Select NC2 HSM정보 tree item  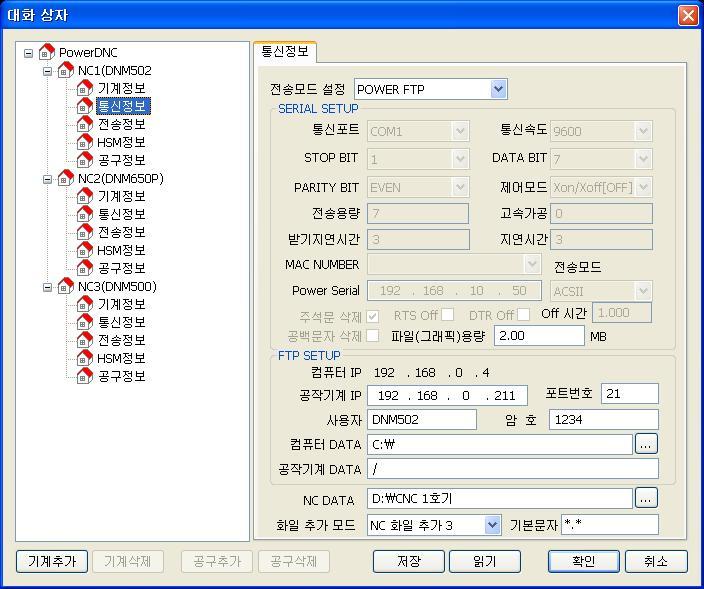(121, 250)
